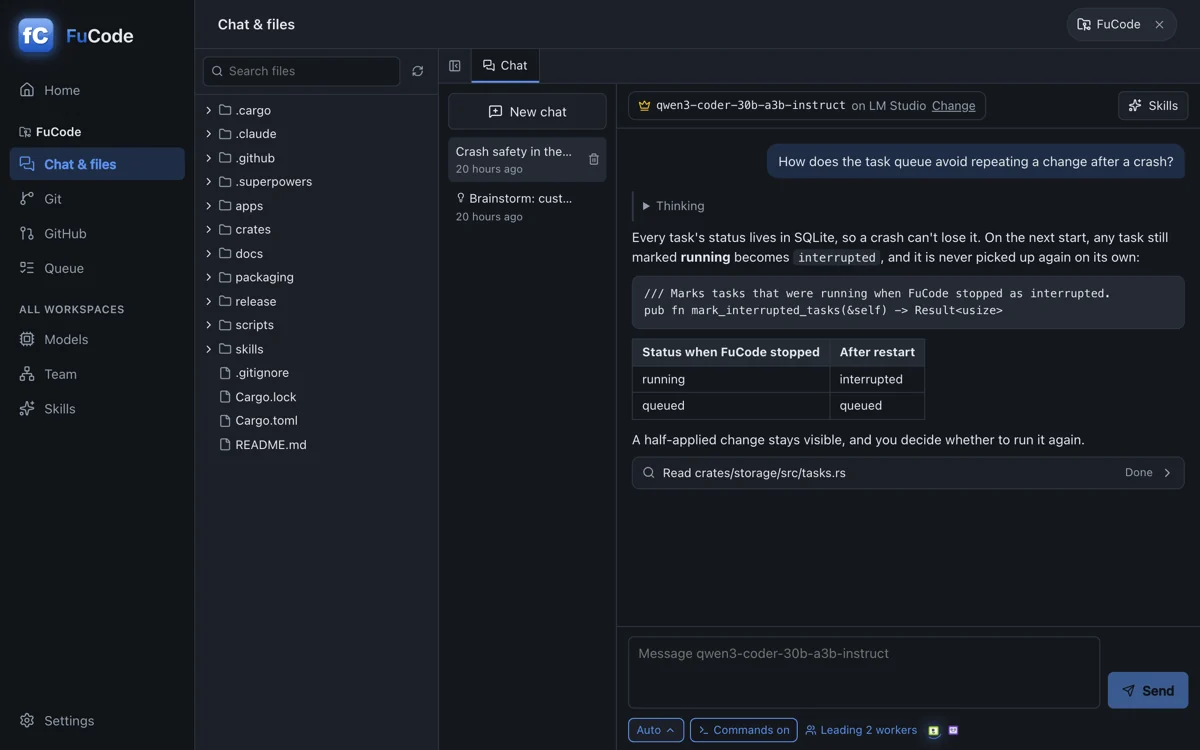Close the FuCode workspace chip
Viewport: 1200px width, 750px height.
(1159, 25)
